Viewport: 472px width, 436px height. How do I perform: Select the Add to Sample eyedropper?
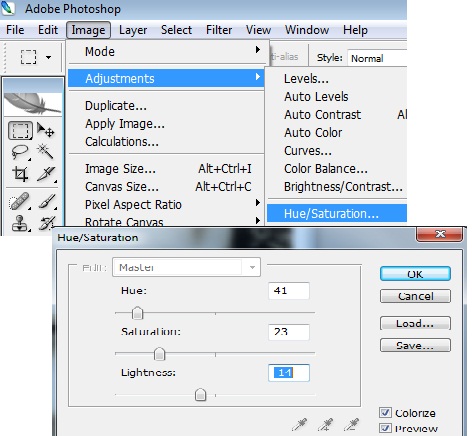click(x=325, y=424)
